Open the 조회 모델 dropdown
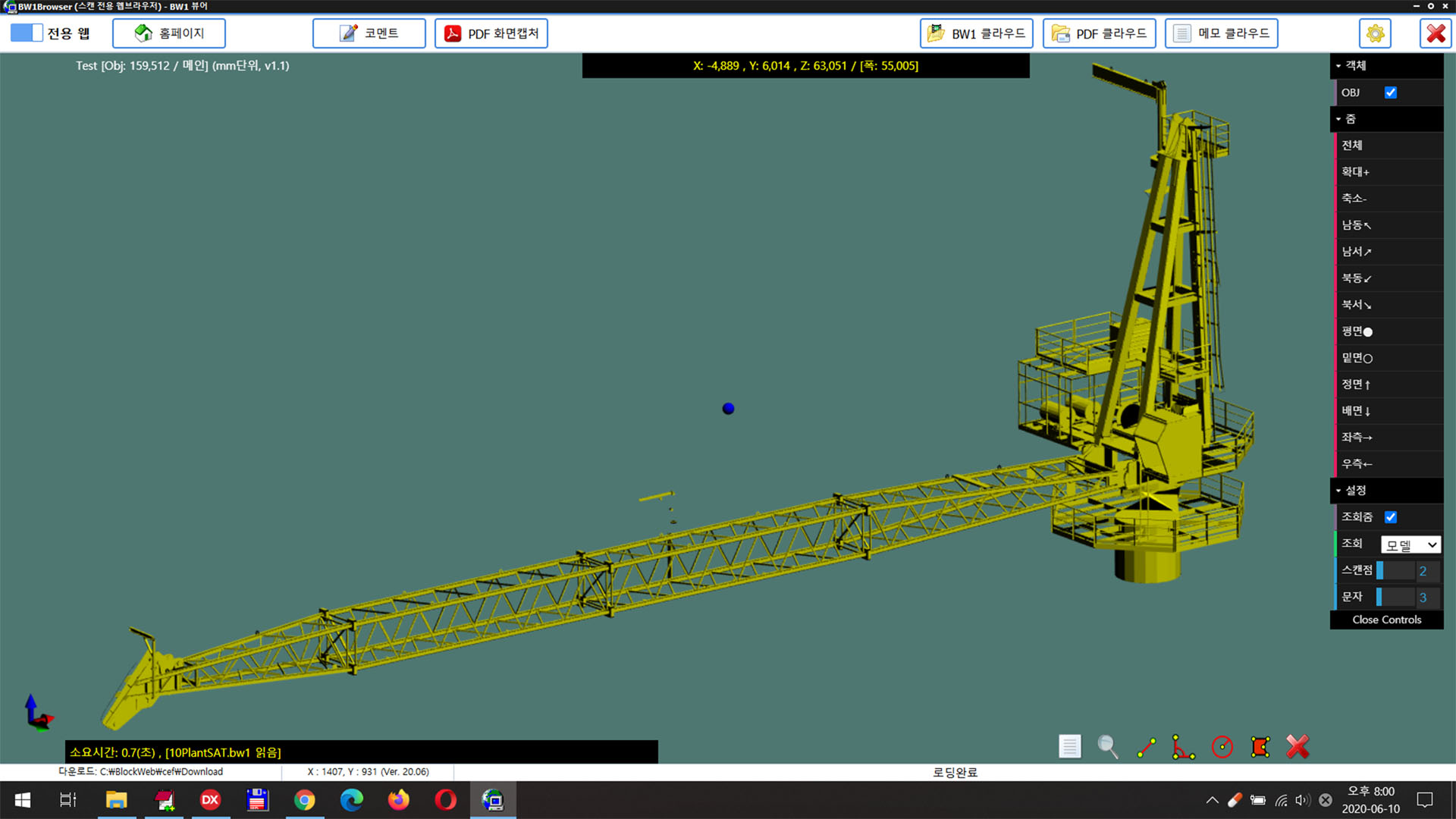Screen dimensions: 1456x819 click(1410, 544)
